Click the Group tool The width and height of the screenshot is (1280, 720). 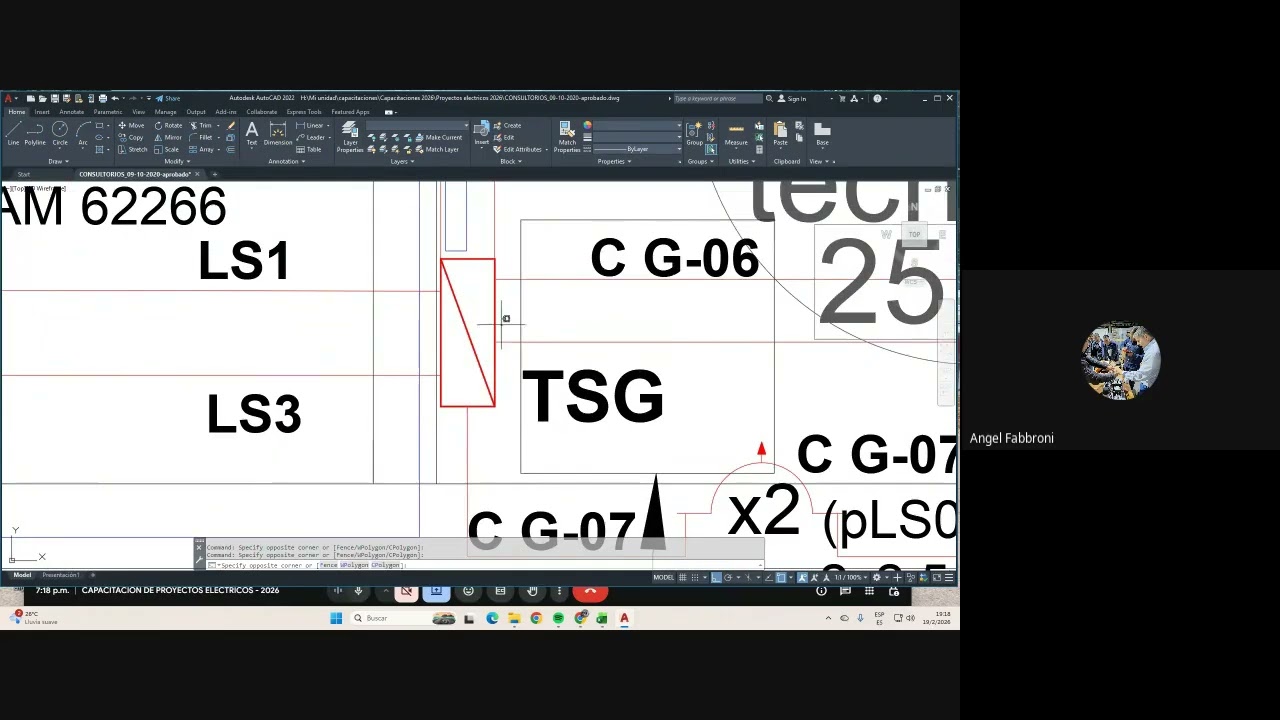(x=694, y=133)
